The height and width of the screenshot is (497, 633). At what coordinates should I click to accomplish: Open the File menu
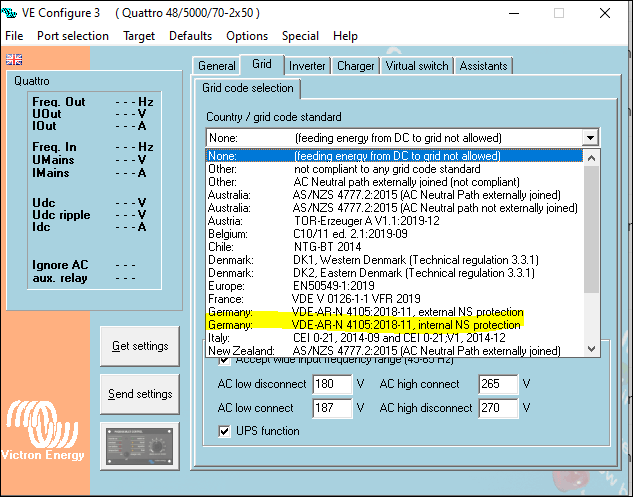click(x=14, y=36)
